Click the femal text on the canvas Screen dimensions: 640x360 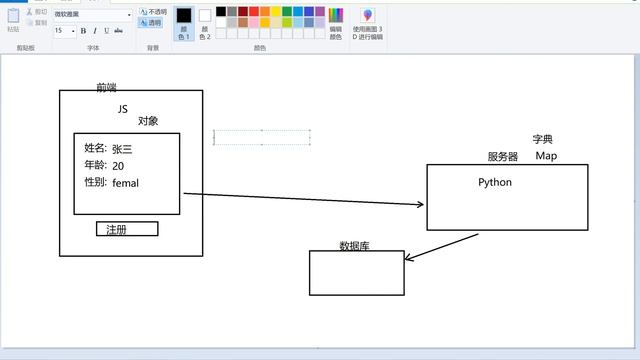[x=125, y=183]
